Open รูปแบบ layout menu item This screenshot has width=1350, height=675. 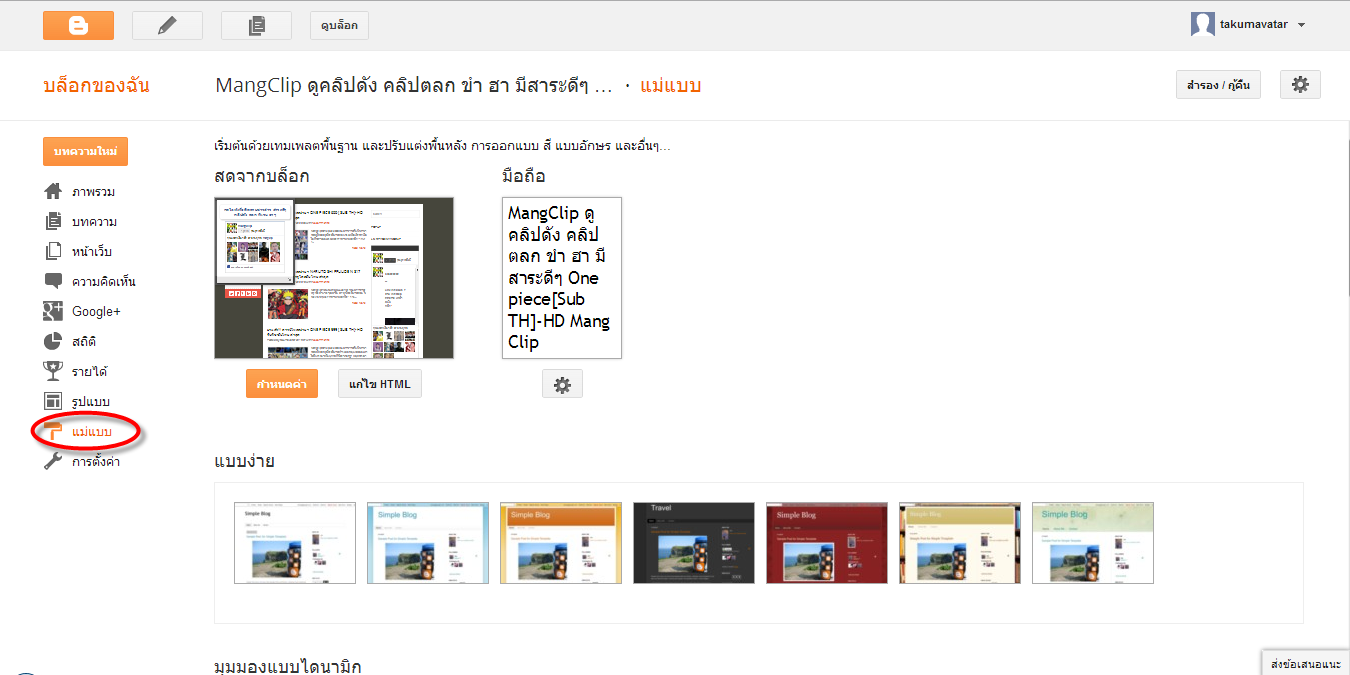tap(91, 401)
